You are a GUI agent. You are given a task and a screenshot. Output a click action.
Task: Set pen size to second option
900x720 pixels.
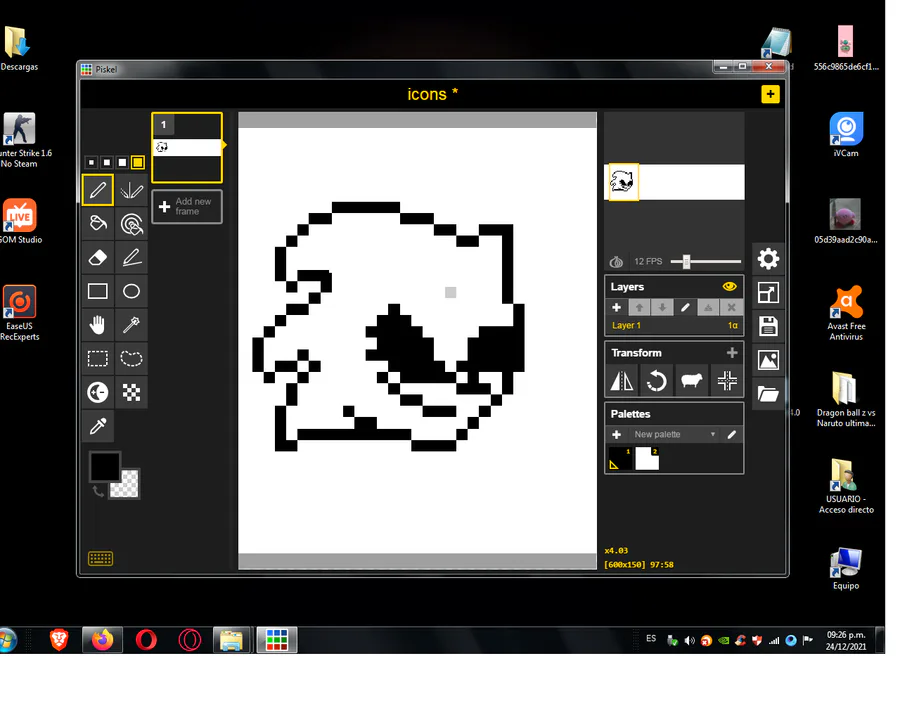[x=107, y=162]
